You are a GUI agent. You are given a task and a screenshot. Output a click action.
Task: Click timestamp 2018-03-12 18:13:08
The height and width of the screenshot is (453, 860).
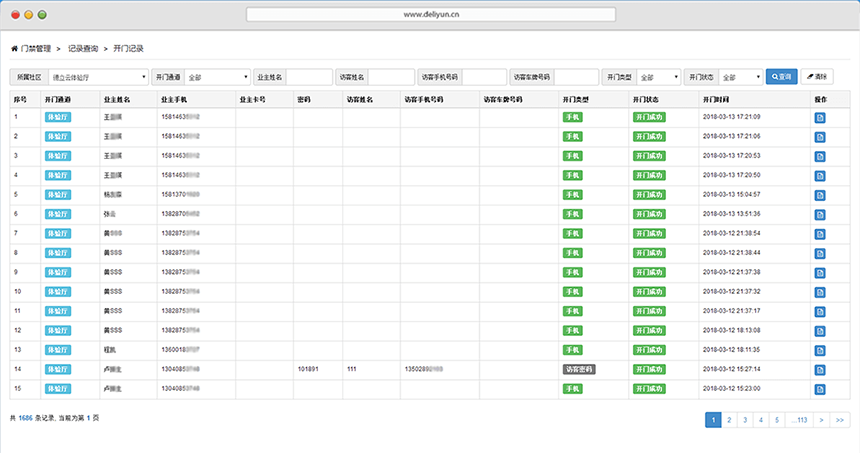(x=732, y=330)
